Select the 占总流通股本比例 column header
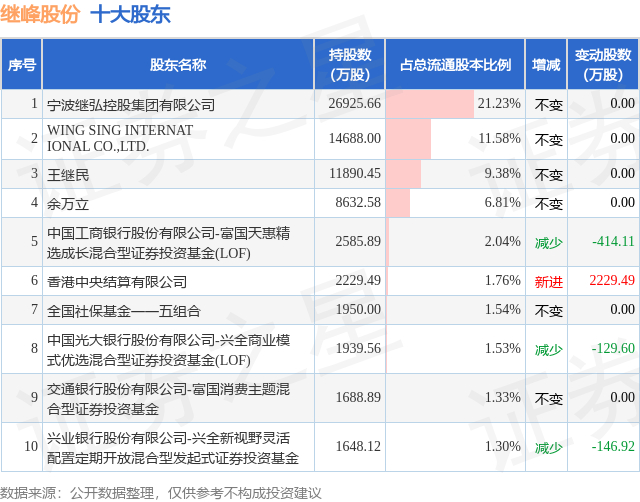 click(x=455, y=64)
